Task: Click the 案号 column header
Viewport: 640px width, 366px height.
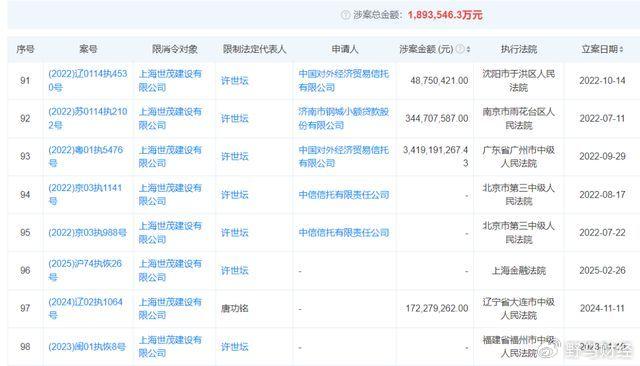Action: (88, 49)
